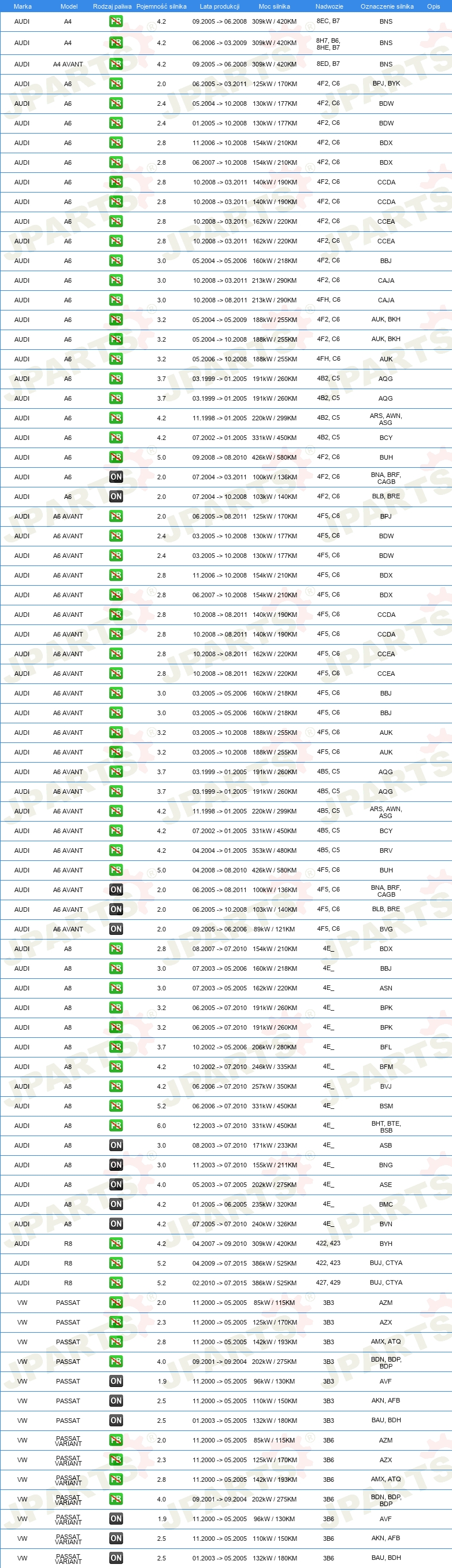452x1568 pixels.
Task: Click body code cell 8ED, B7
Action: (328, 63)
